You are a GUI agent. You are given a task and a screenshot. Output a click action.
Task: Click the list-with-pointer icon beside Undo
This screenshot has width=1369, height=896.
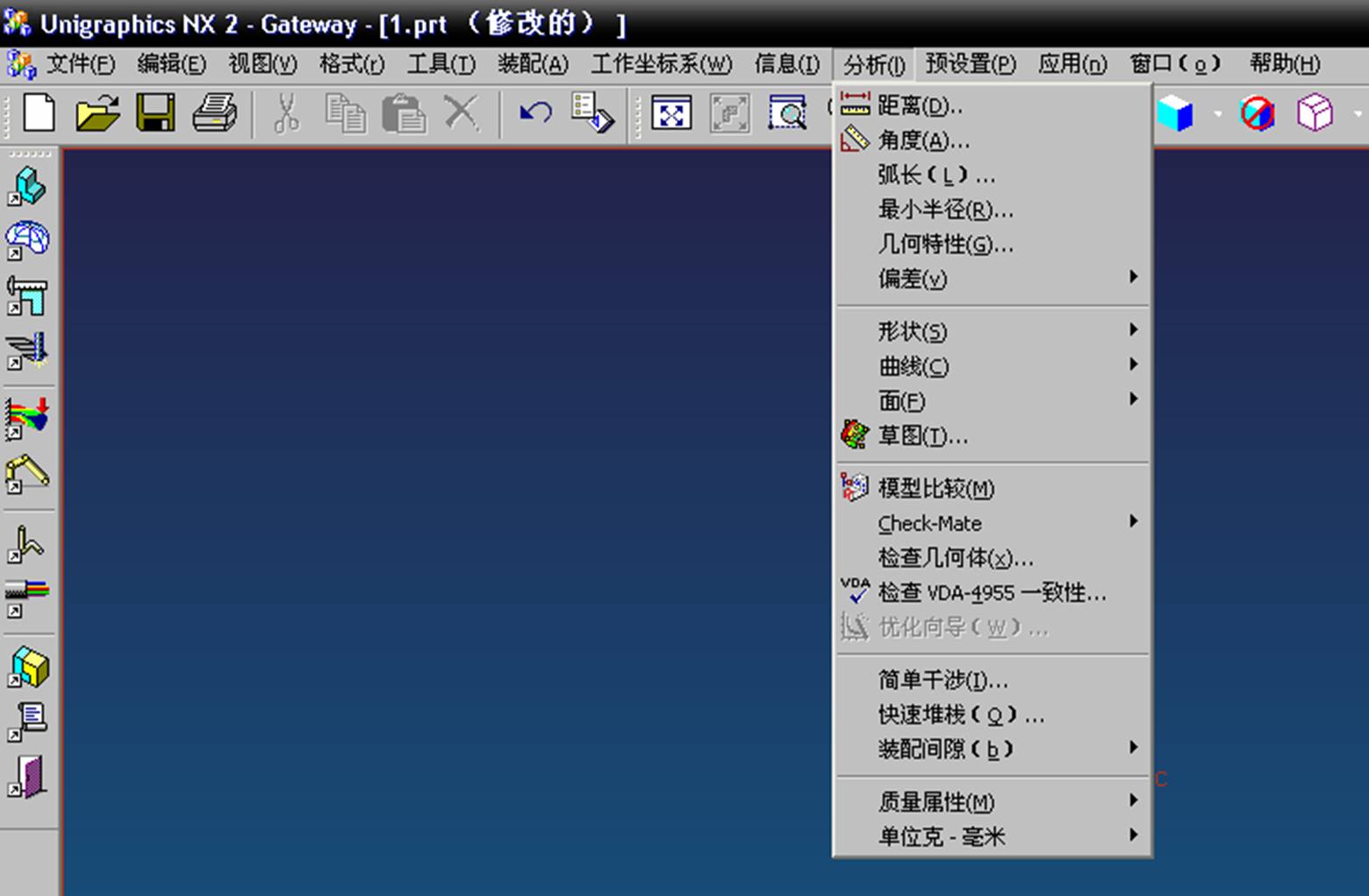point(592,114)
